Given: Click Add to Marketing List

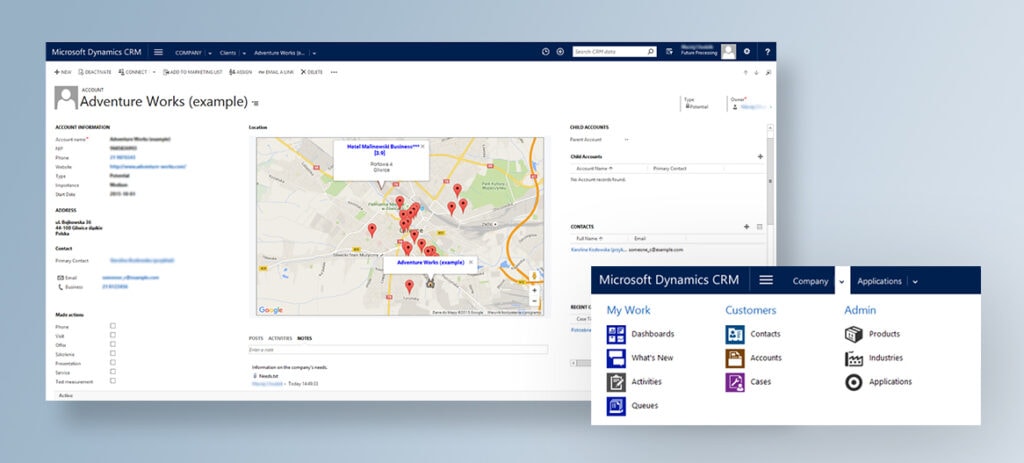Looking at the screenshot, I should (193, 72).
